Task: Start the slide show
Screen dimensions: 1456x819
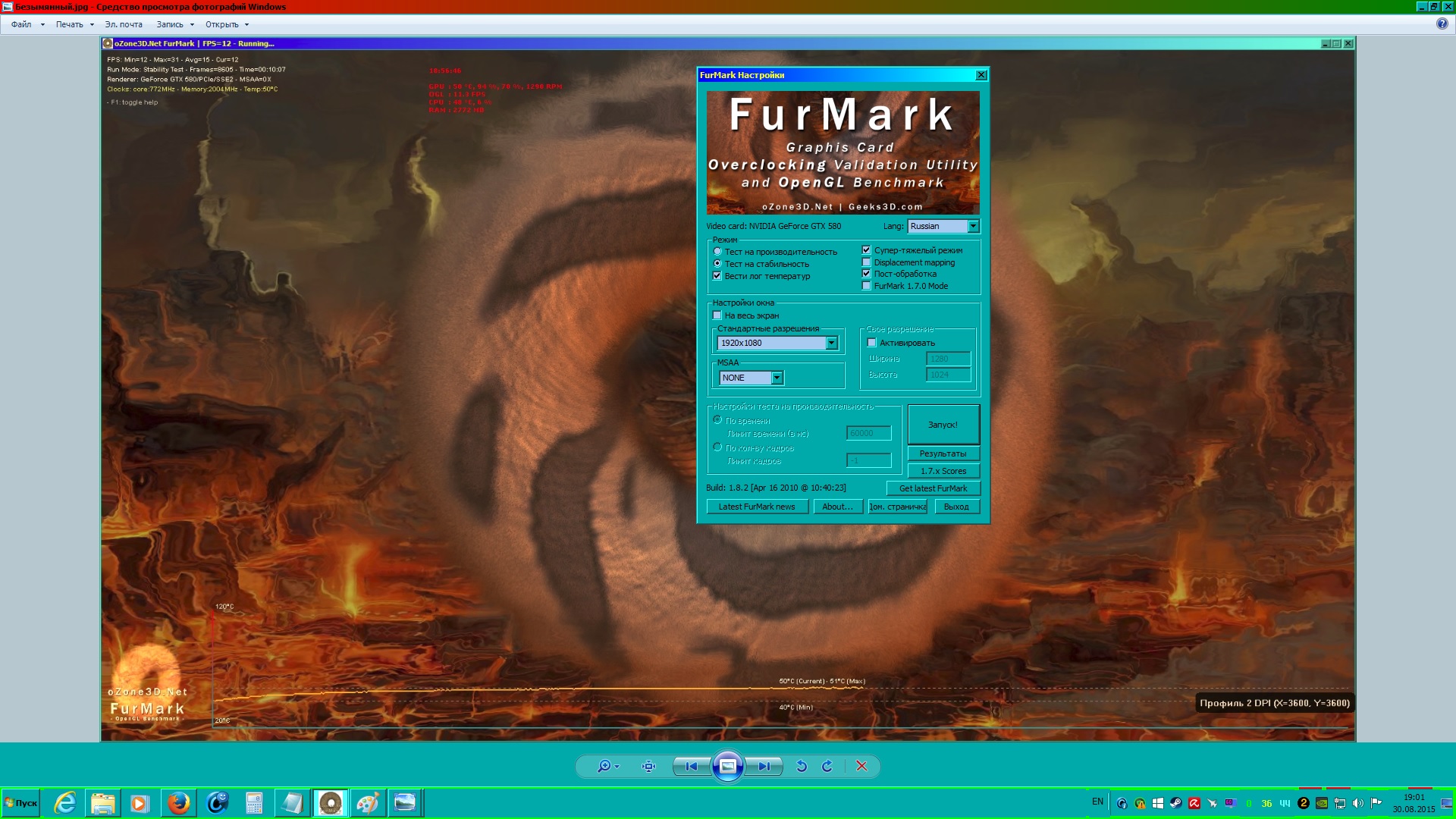Action: click(x=727, y=767)
